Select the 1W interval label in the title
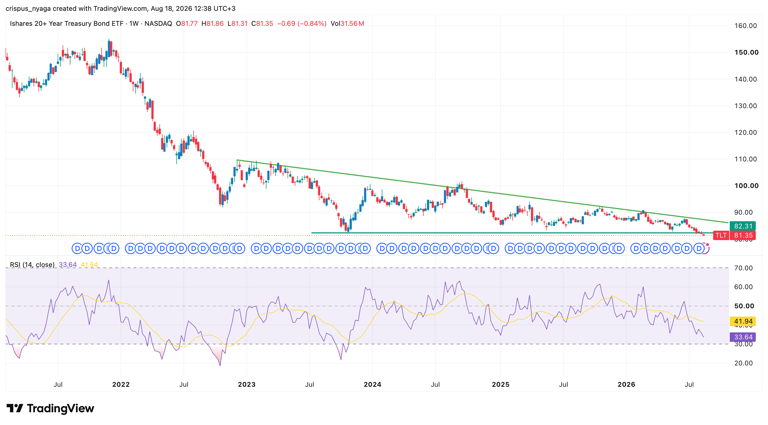 tap(134, 24)
